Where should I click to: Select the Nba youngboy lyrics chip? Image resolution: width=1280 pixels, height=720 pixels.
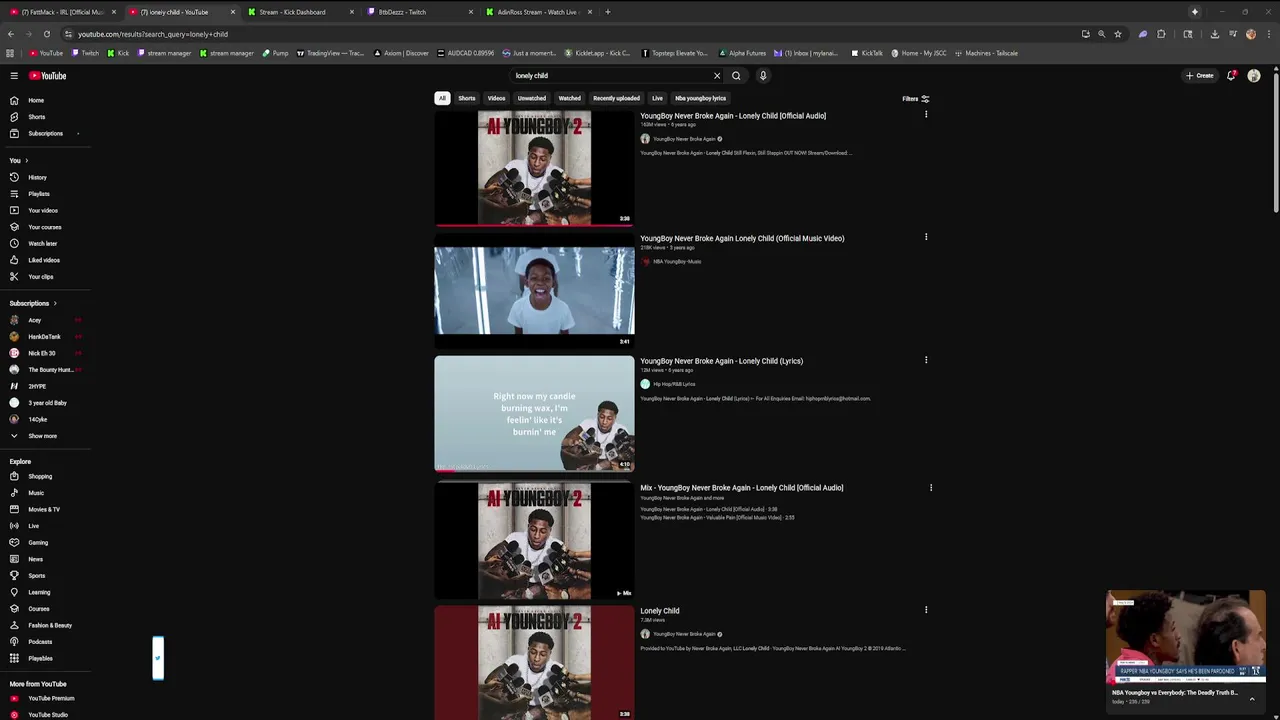click(700, 98)
